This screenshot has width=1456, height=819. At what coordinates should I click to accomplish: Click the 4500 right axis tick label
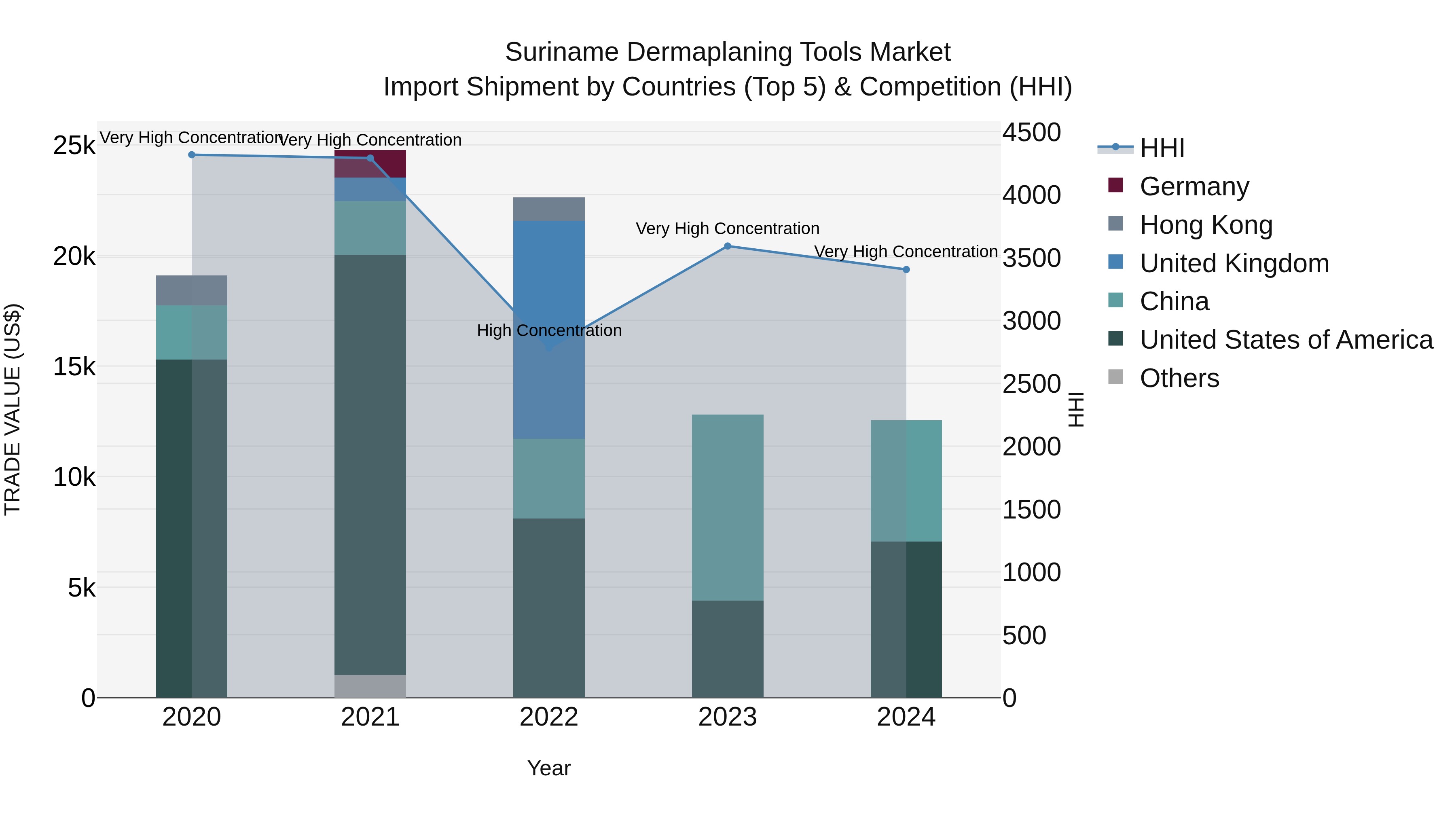1031,133
